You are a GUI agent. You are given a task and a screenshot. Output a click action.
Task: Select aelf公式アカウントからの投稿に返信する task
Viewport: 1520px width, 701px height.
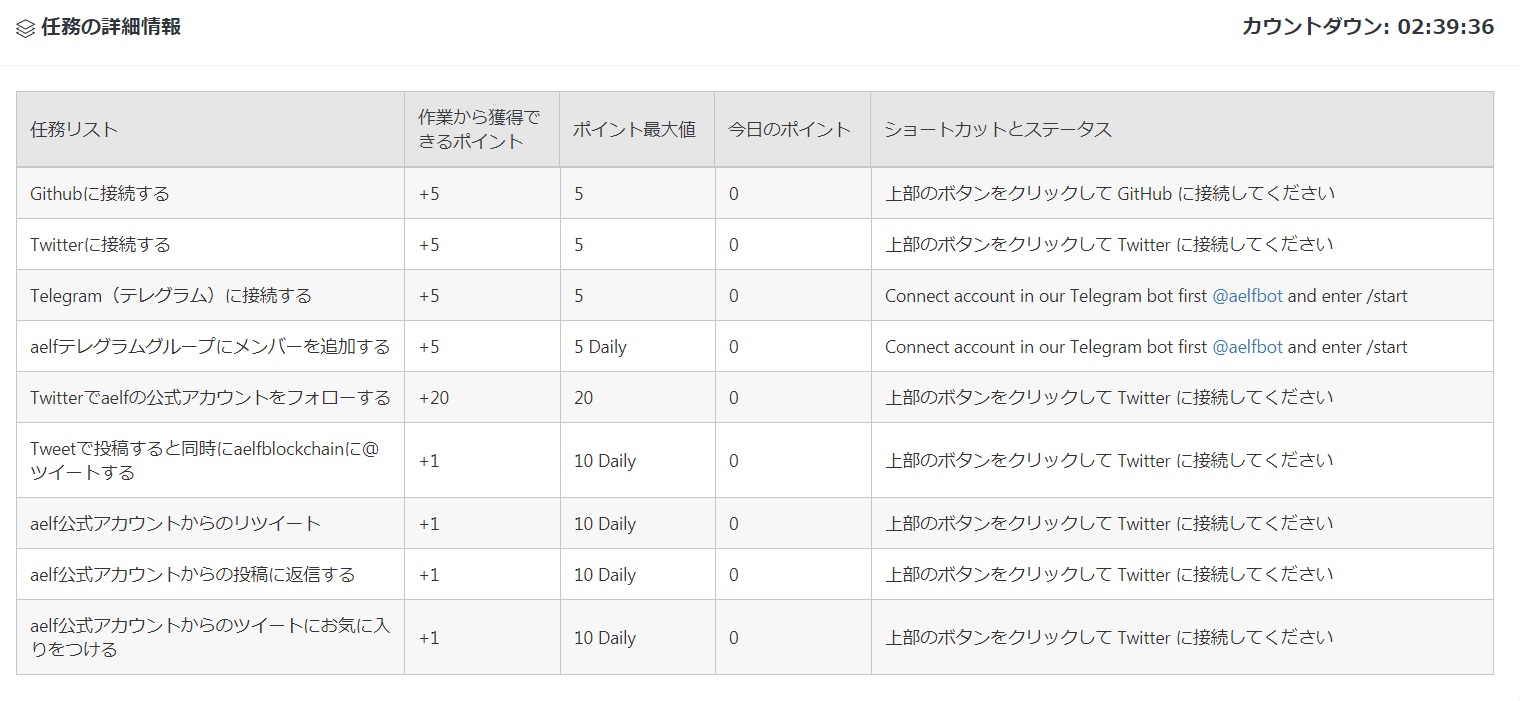coord(192,575)
